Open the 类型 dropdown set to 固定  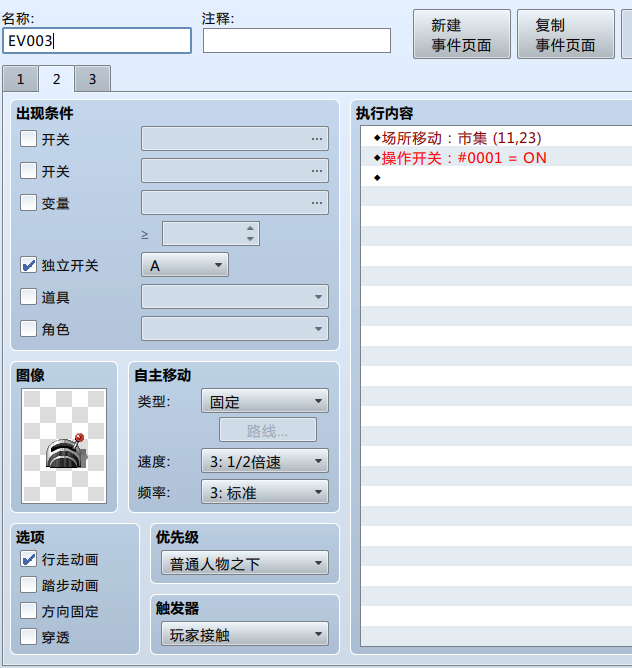(x=265, y=401)
